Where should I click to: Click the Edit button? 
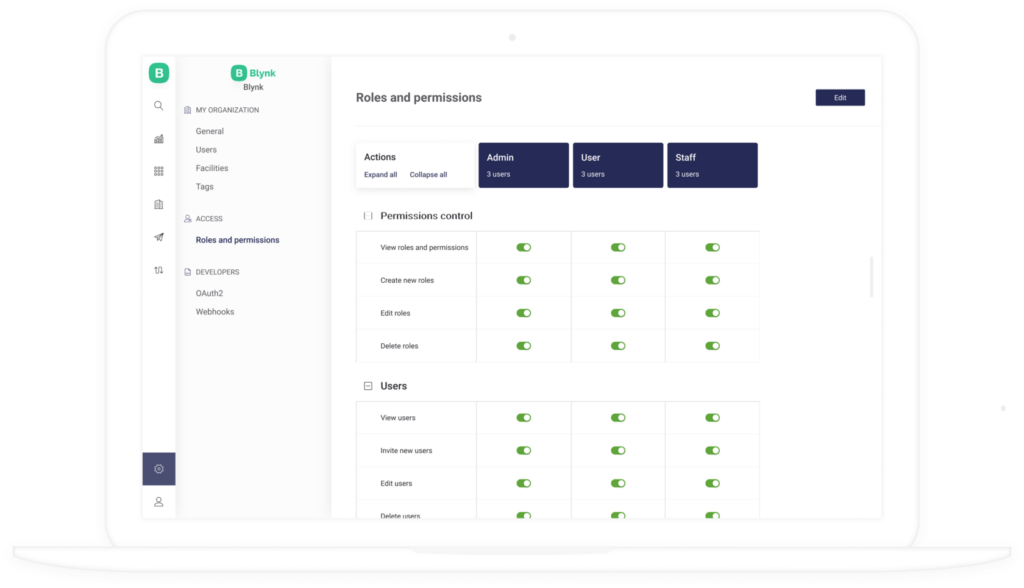click(839, 97)
